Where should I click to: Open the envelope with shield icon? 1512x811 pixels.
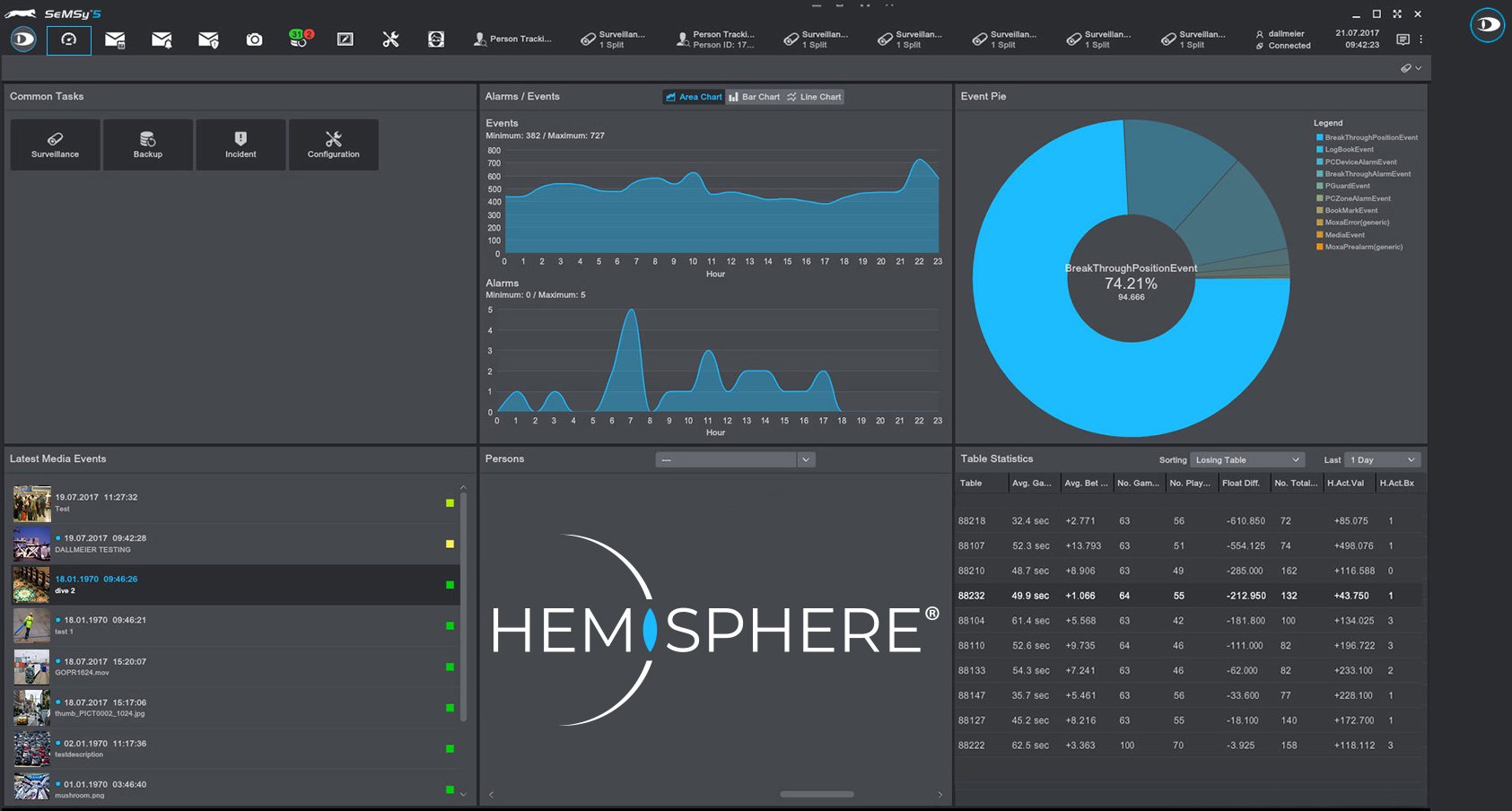208,39
